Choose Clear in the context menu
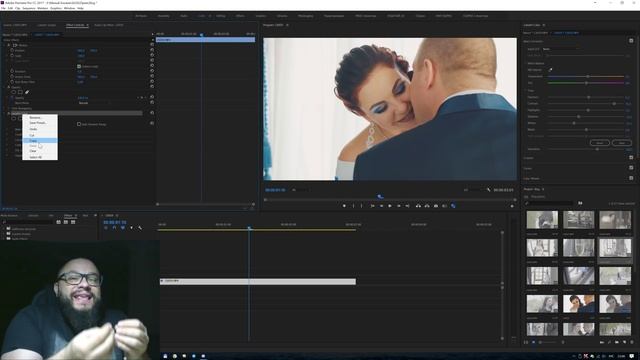The height and width of the screenshot is (360, 640). [40, 151]
